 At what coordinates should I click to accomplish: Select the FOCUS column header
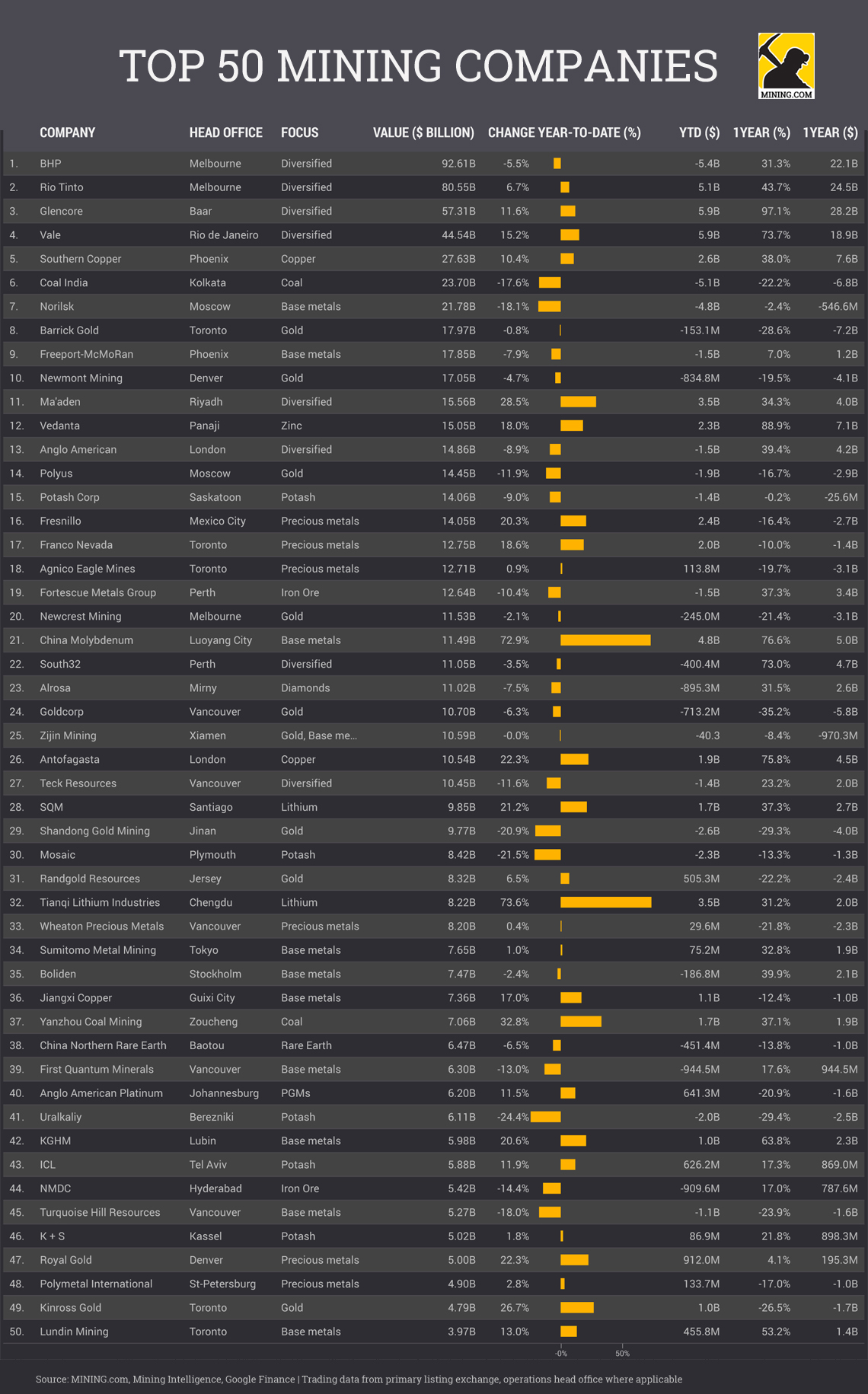point(299,132)
